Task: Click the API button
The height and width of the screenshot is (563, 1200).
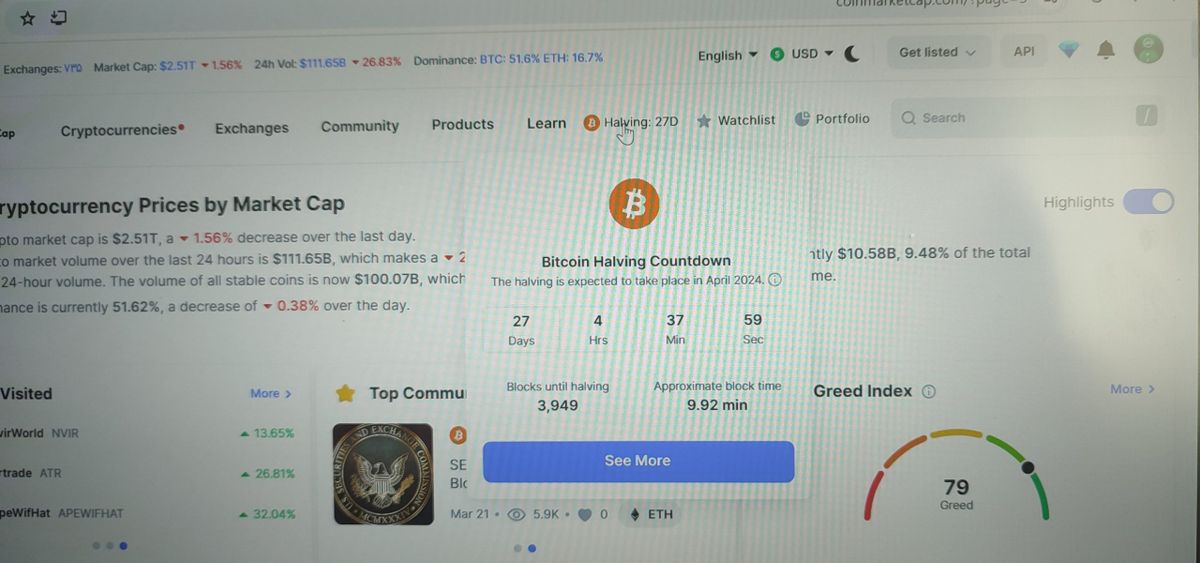Action: click(1024, 51)
